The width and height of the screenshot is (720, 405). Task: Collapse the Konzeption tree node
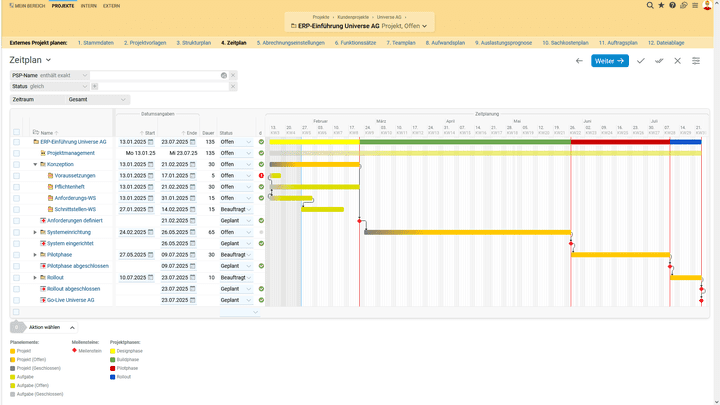pyautogui.click(x=35, y=164)
